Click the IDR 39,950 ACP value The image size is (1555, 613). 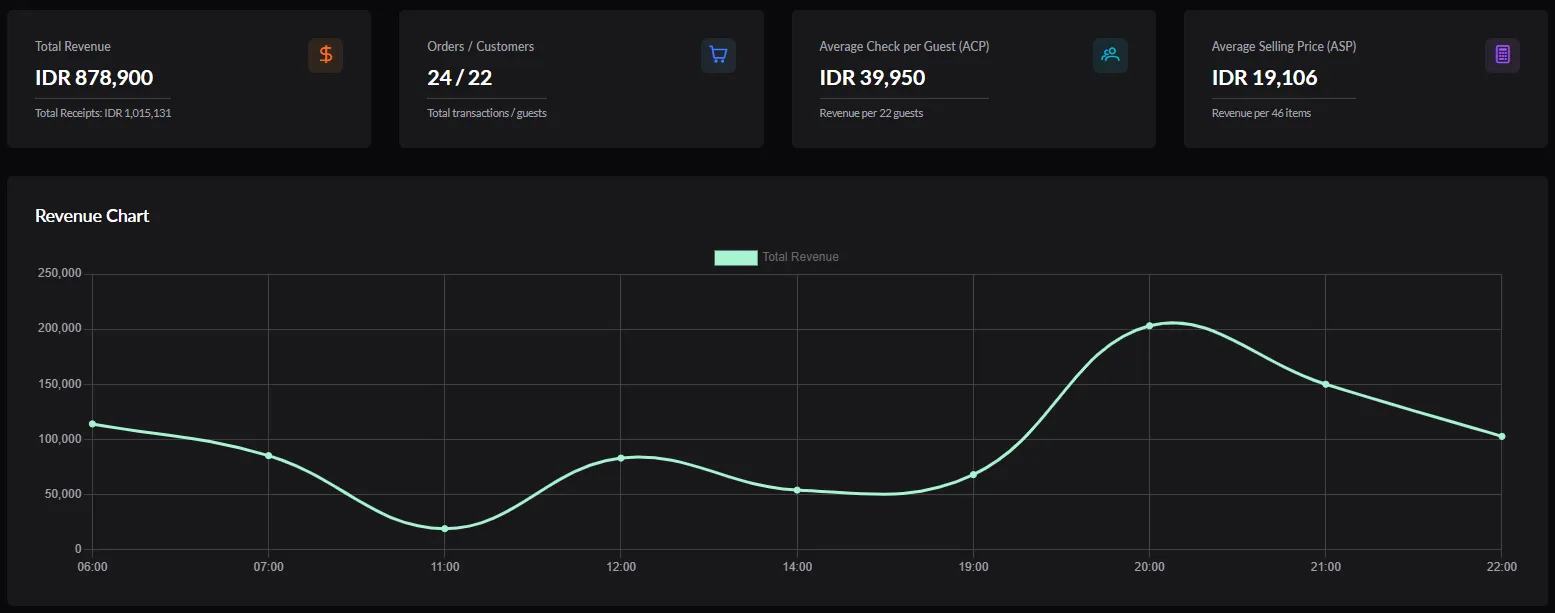tap(872, 78)
